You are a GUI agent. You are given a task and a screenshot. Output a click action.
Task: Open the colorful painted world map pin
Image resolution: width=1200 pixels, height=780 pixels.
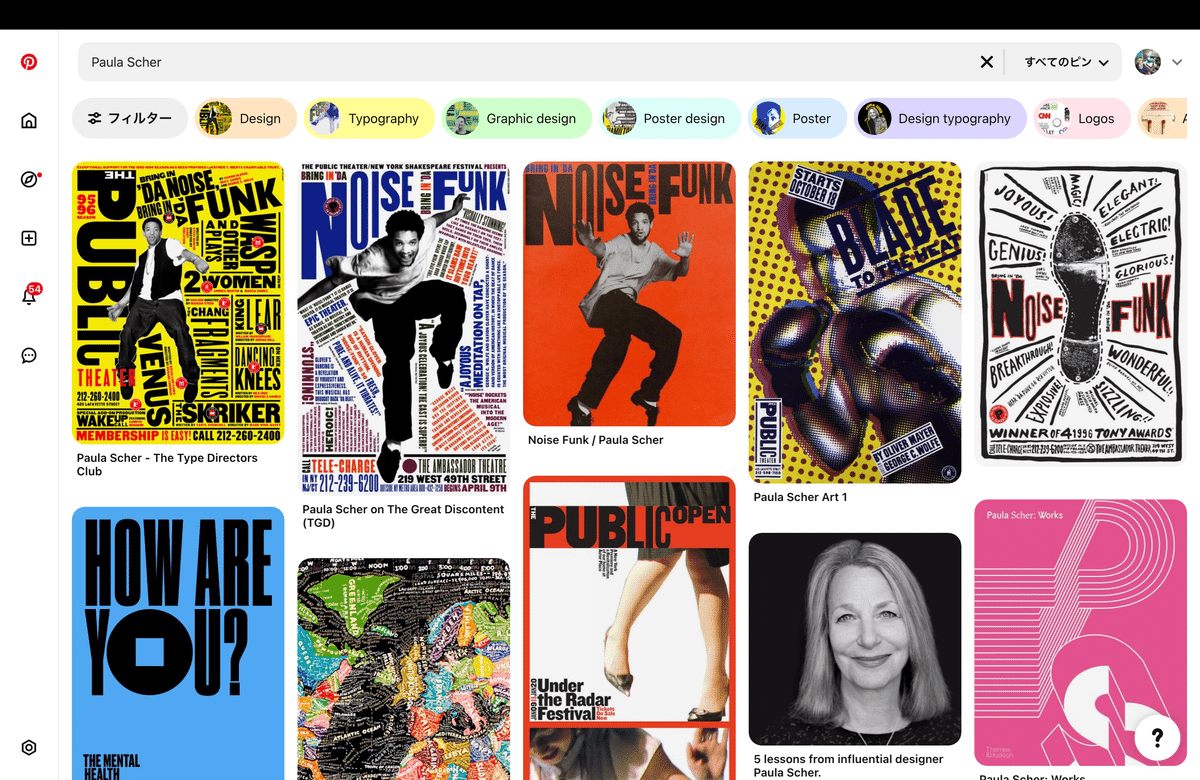pos(404,669)
